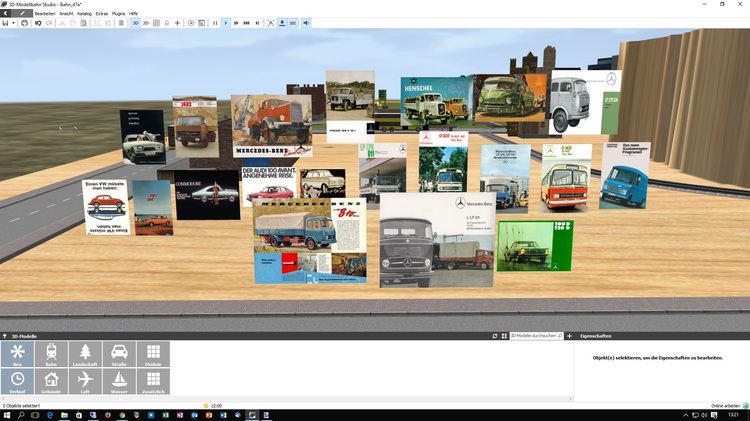Select the Neu category tile
750x421 pixels.
17,354
